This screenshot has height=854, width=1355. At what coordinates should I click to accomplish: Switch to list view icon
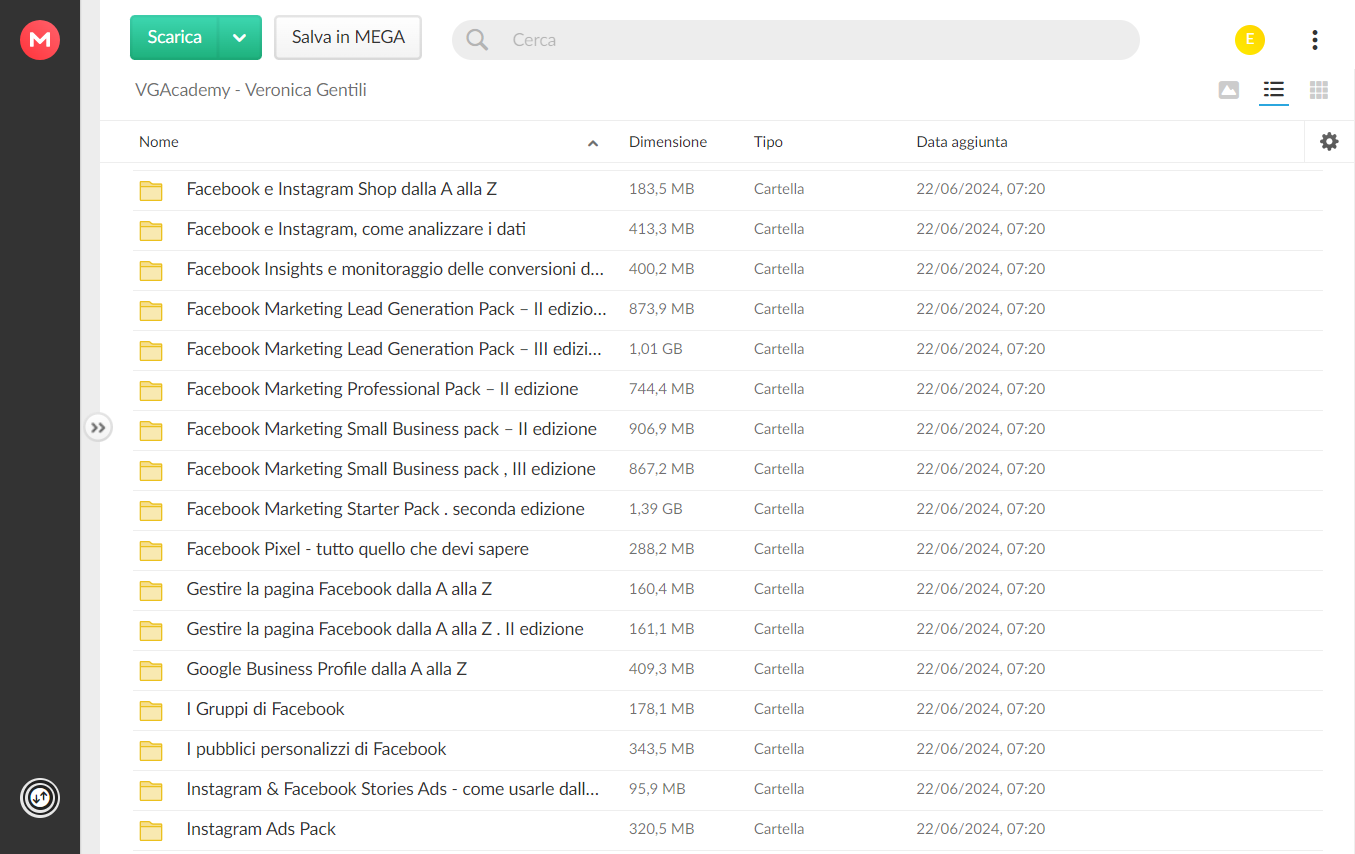coord(1273,90)
